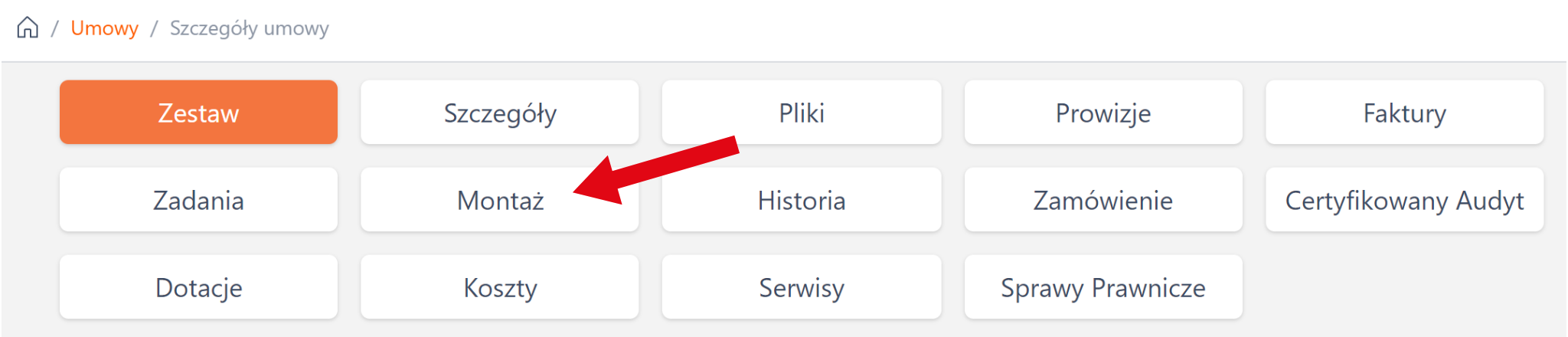Open the Sprawy Prawnicze tab
Screen dimensions: 1568x337
[1102, 287]
